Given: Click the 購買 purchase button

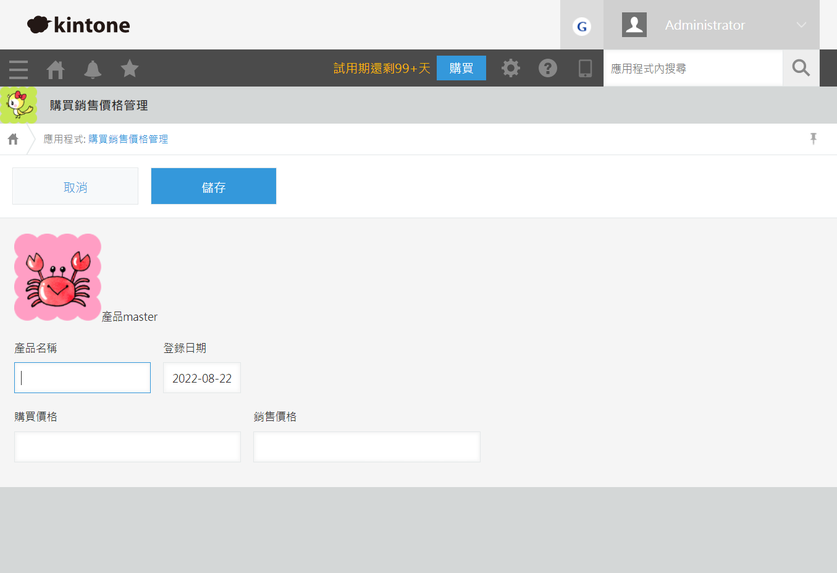Looking at the screenshot, I should pos(461,68).
